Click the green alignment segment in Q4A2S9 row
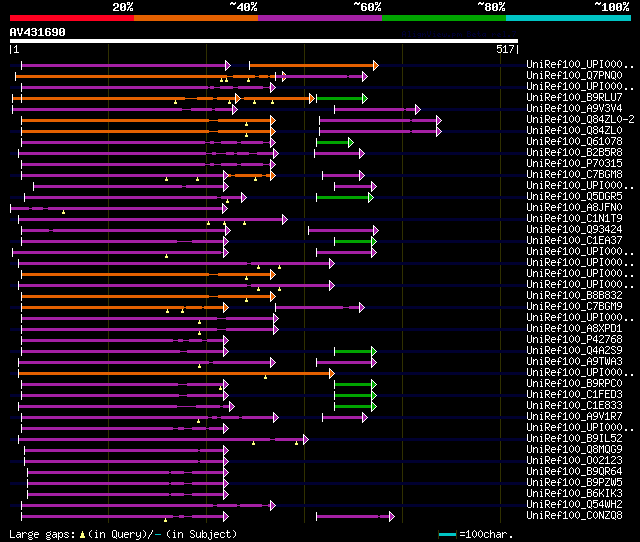 coord(355,352)
